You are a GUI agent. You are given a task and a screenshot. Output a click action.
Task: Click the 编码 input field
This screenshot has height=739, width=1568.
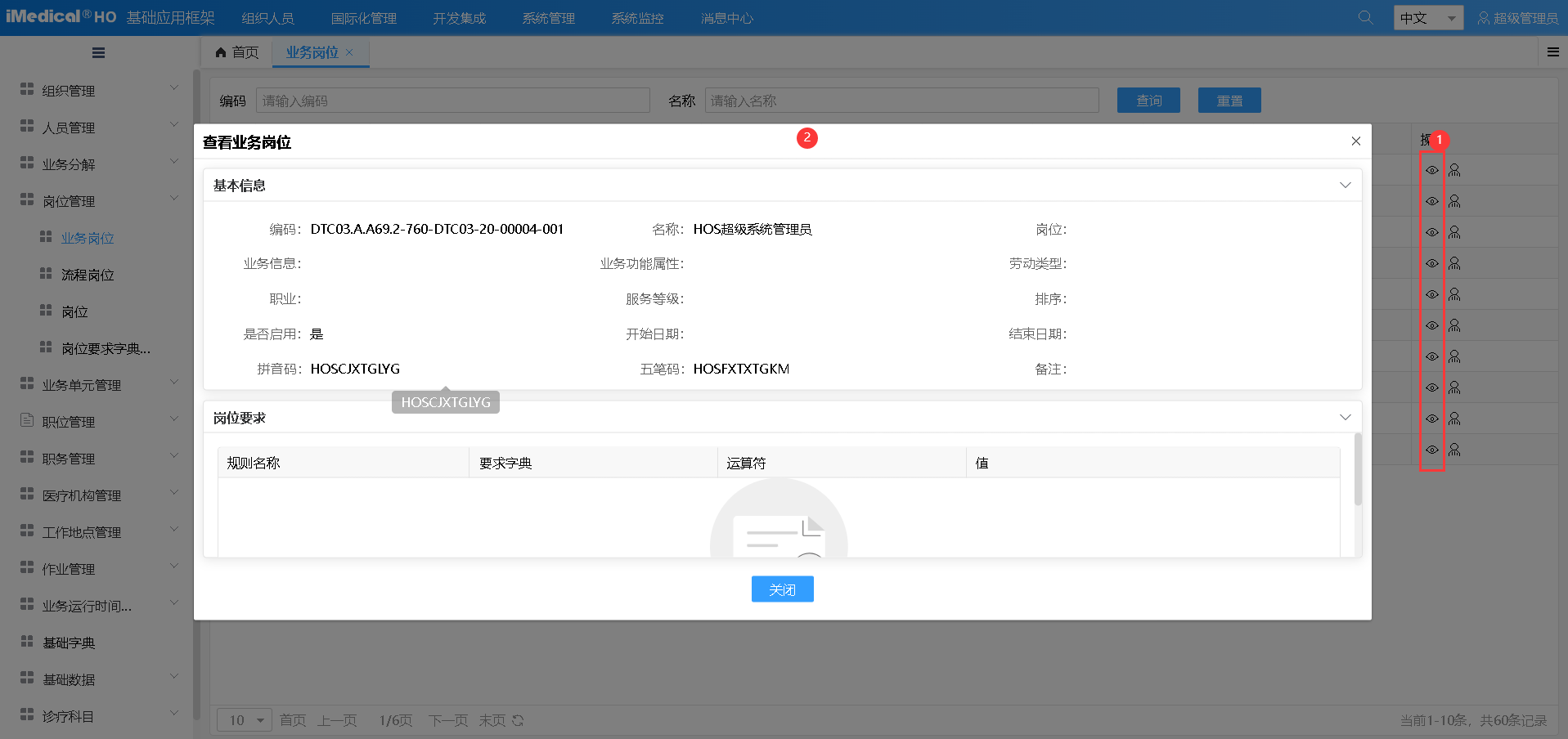(452, 101)
